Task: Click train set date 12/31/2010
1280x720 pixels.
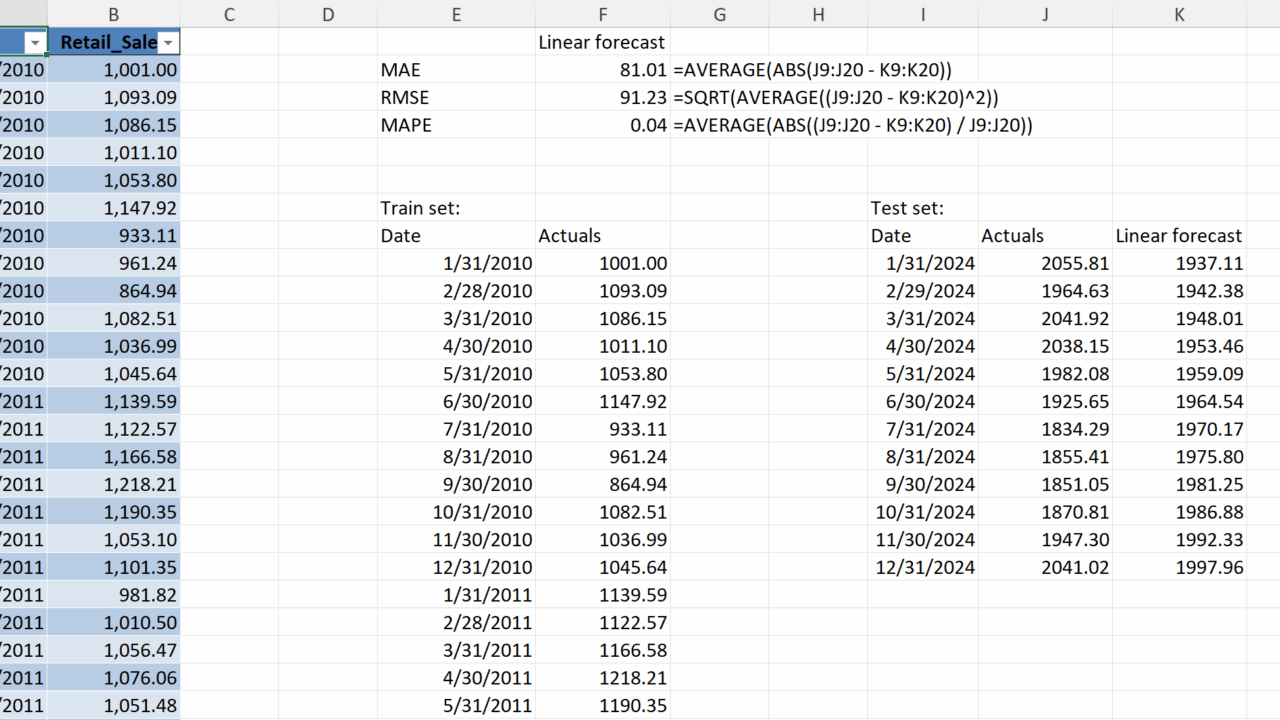Action: (x=456, y=568)
